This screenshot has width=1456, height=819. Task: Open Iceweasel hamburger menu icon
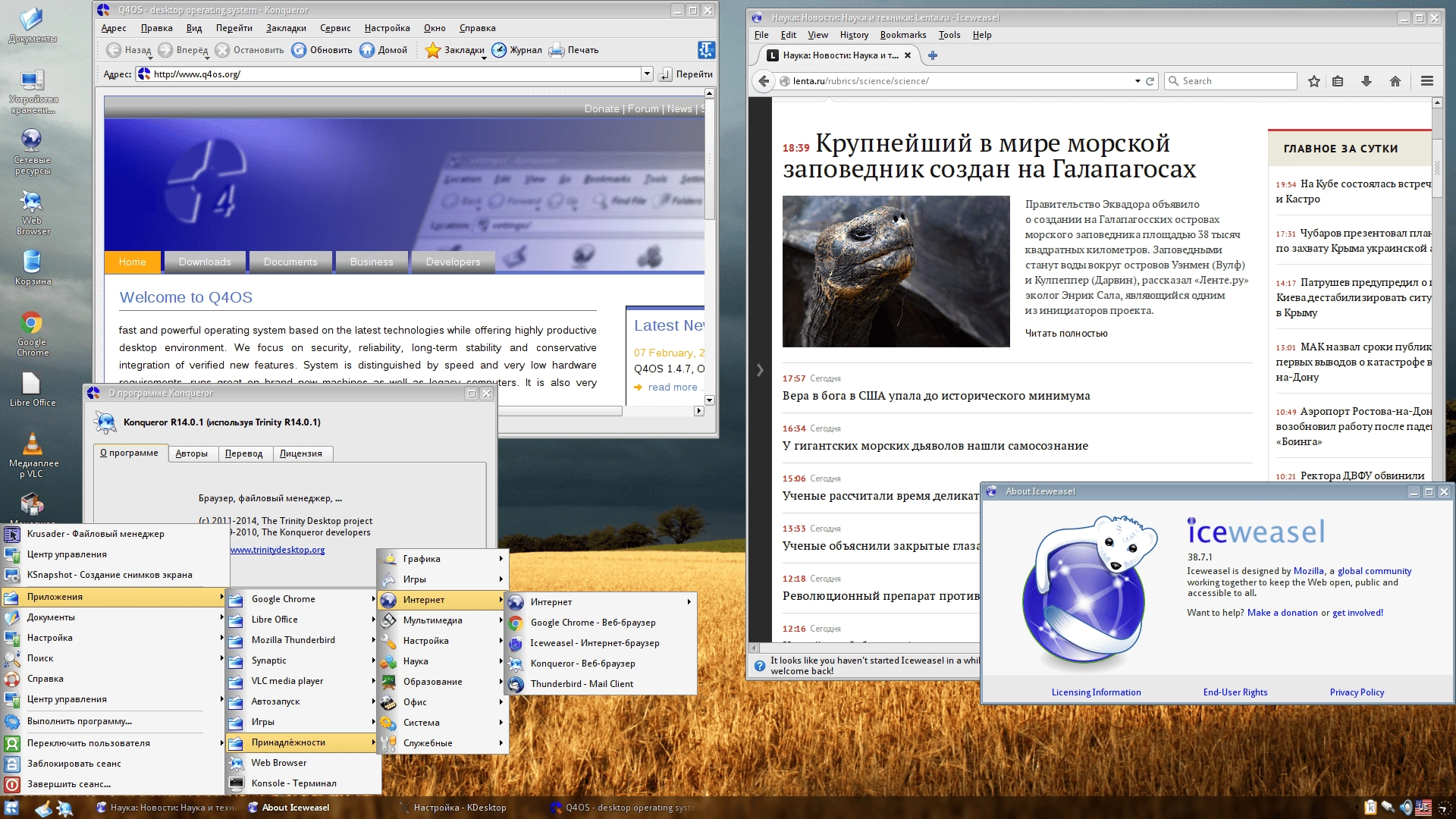pos(1427,81)
